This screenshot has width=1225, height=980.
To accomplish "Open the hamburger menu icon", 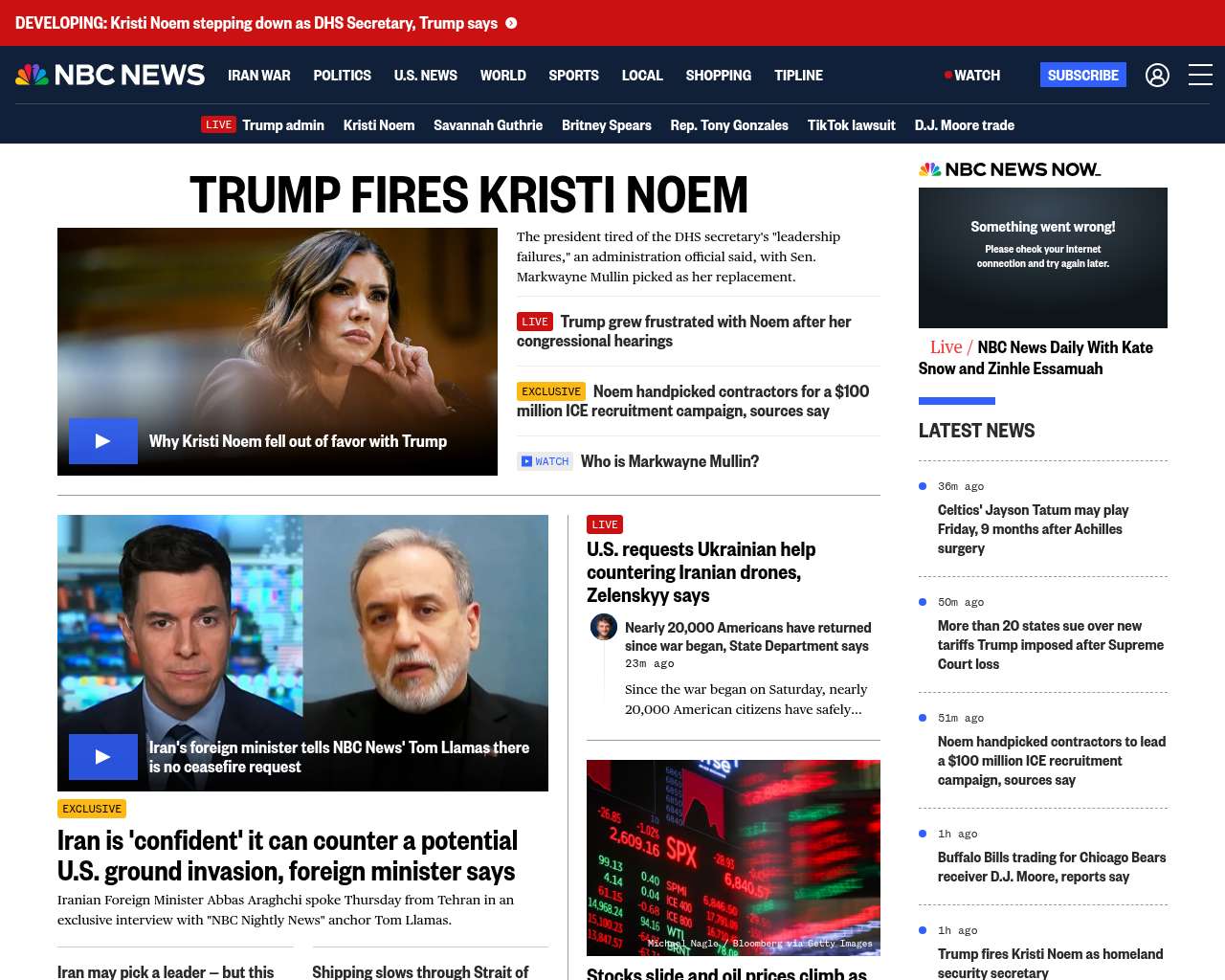I will [1200, 75].
